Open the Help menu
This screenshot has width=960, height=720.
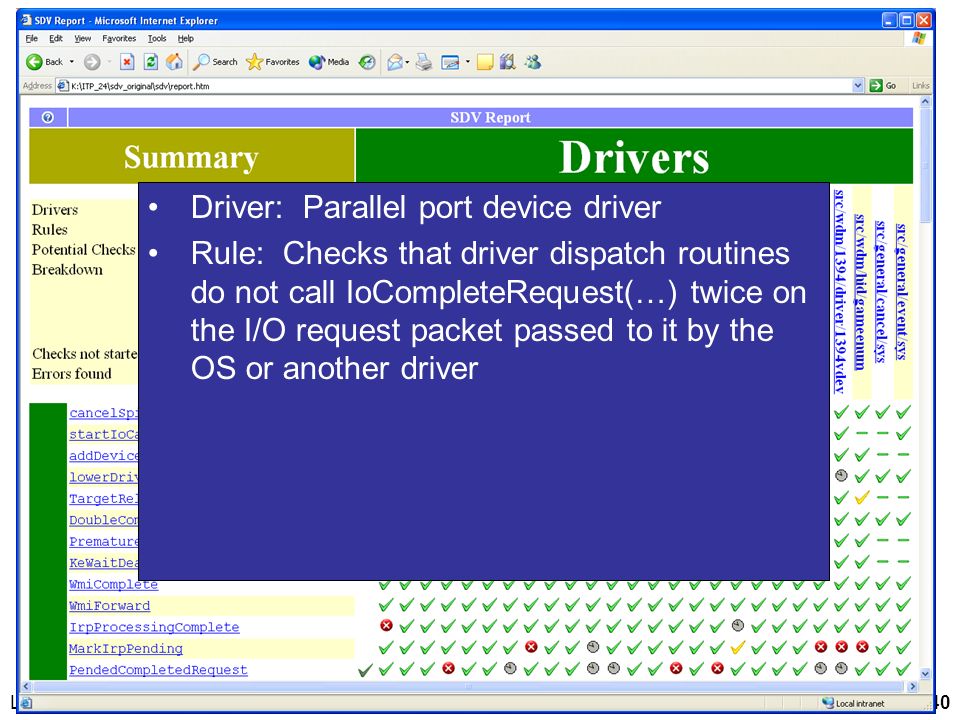(186, 38)
